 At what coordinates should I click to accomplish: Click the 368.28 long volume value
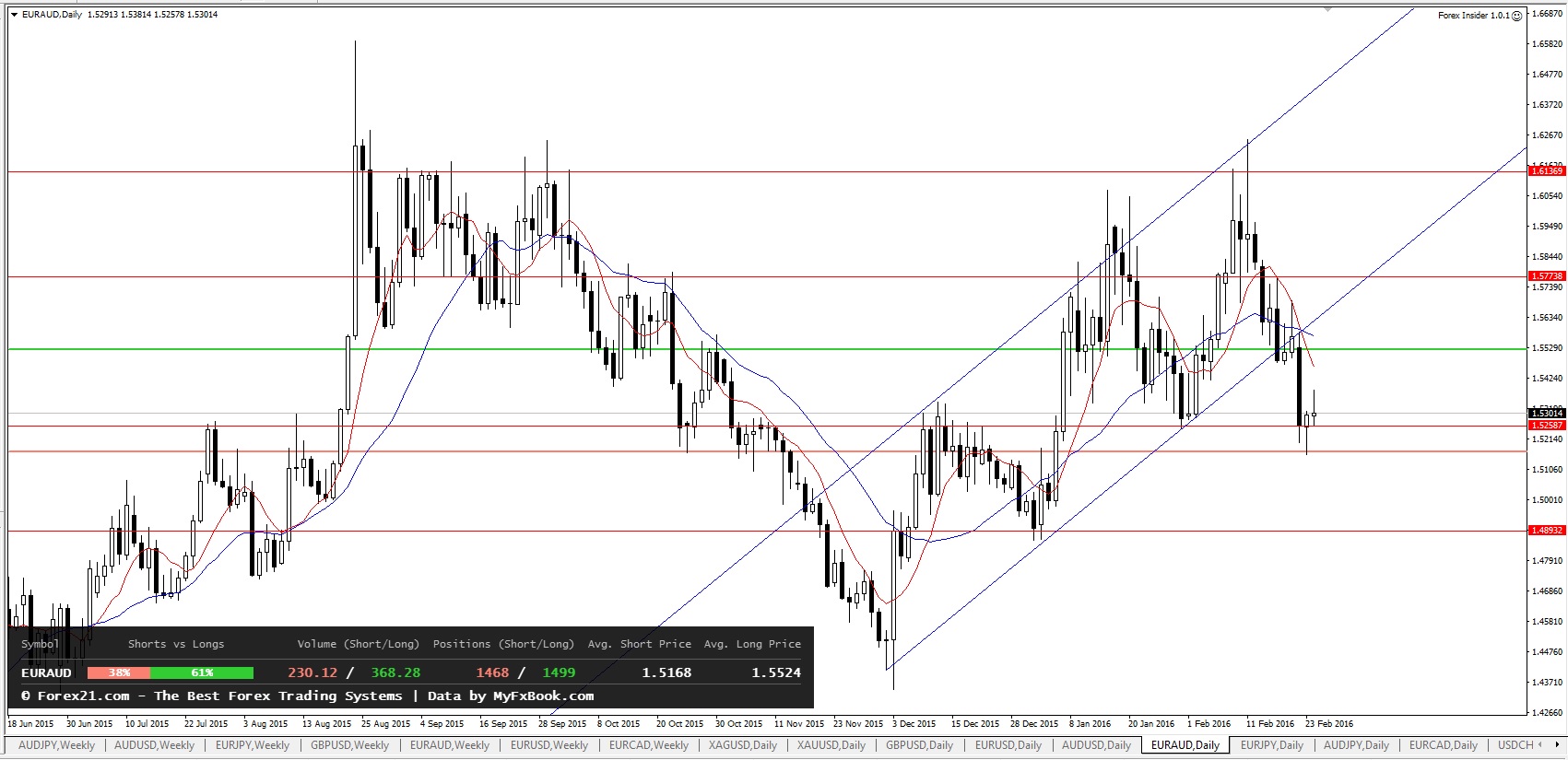(395, 673)
